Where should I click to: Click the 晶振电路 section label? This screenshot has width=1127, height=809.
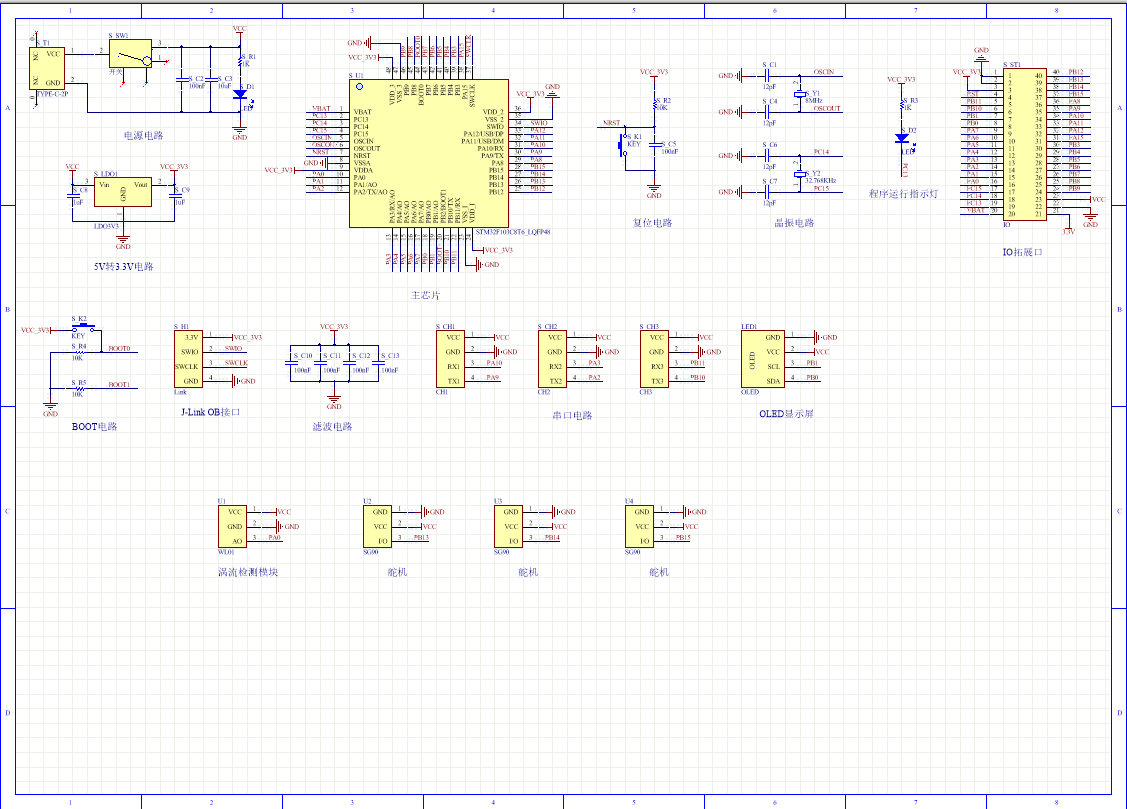794,223
